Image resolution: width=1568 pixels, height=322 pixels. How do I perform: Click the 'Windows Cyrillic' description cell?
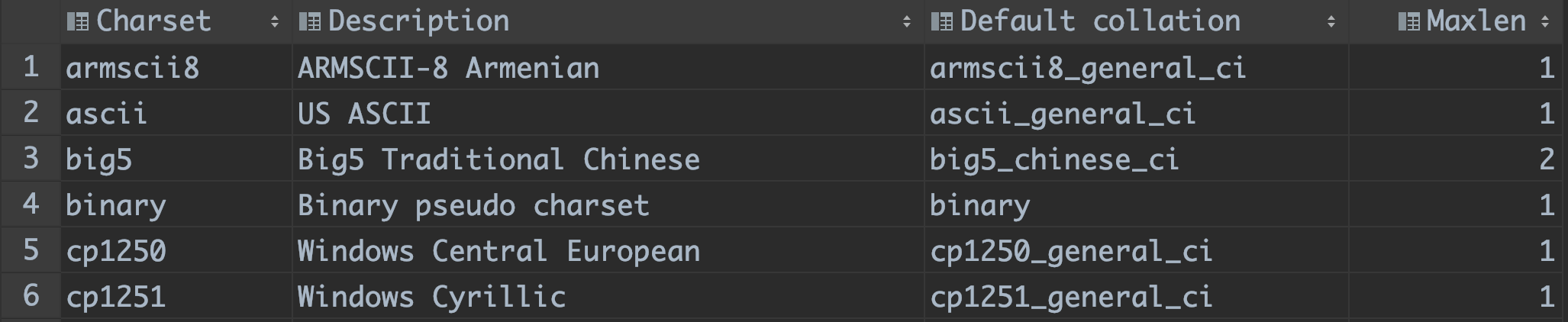tap(431, 298)
